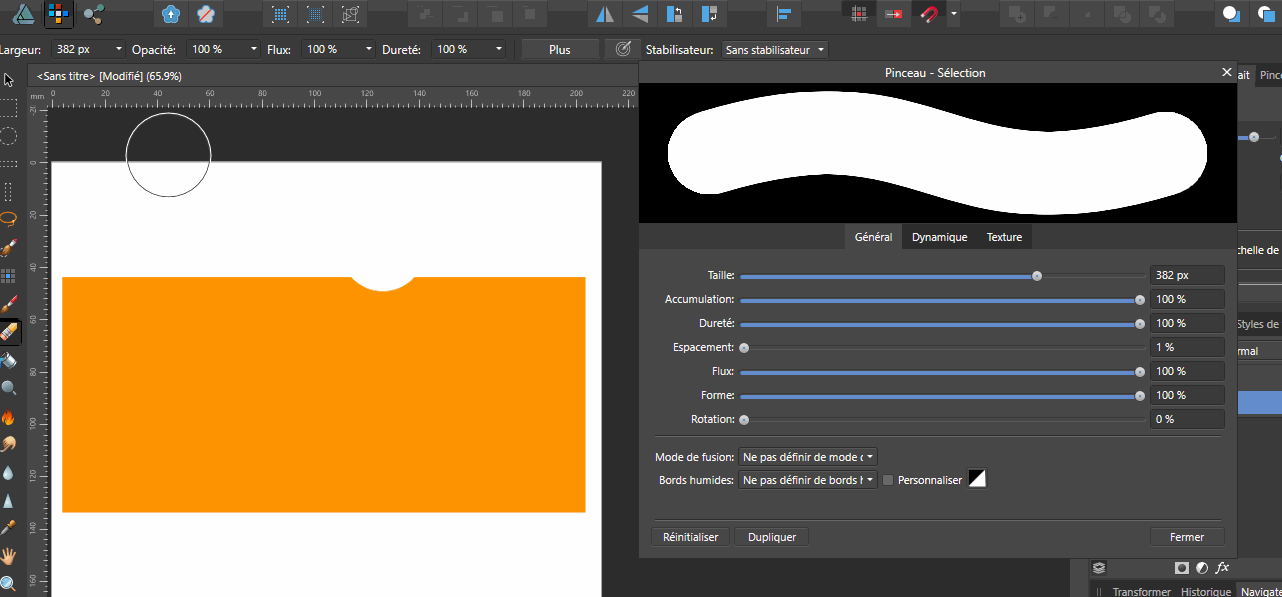Open the Texture tab
Viewport: 1282px width, 597px height.
tap(1004, 237)
